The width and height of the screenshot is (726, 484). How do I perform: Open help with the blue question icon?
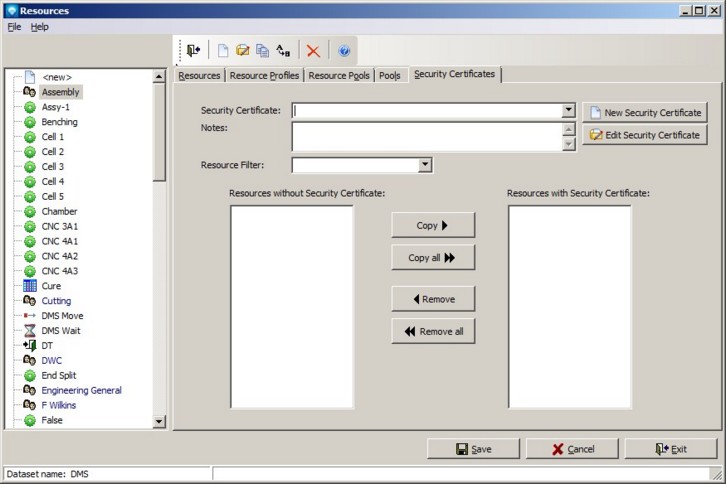click(344, 51)
